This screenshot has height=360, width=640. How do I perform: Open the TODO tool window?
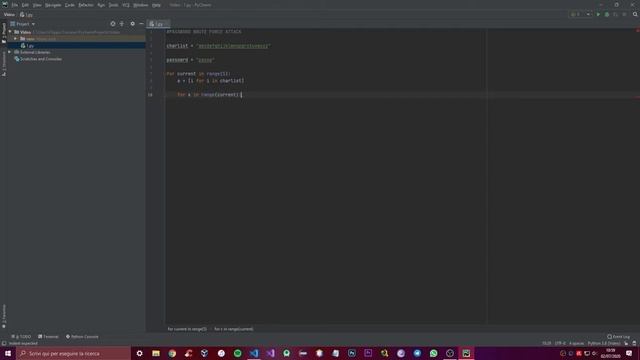pyautogui.click(x=21, y=337)
